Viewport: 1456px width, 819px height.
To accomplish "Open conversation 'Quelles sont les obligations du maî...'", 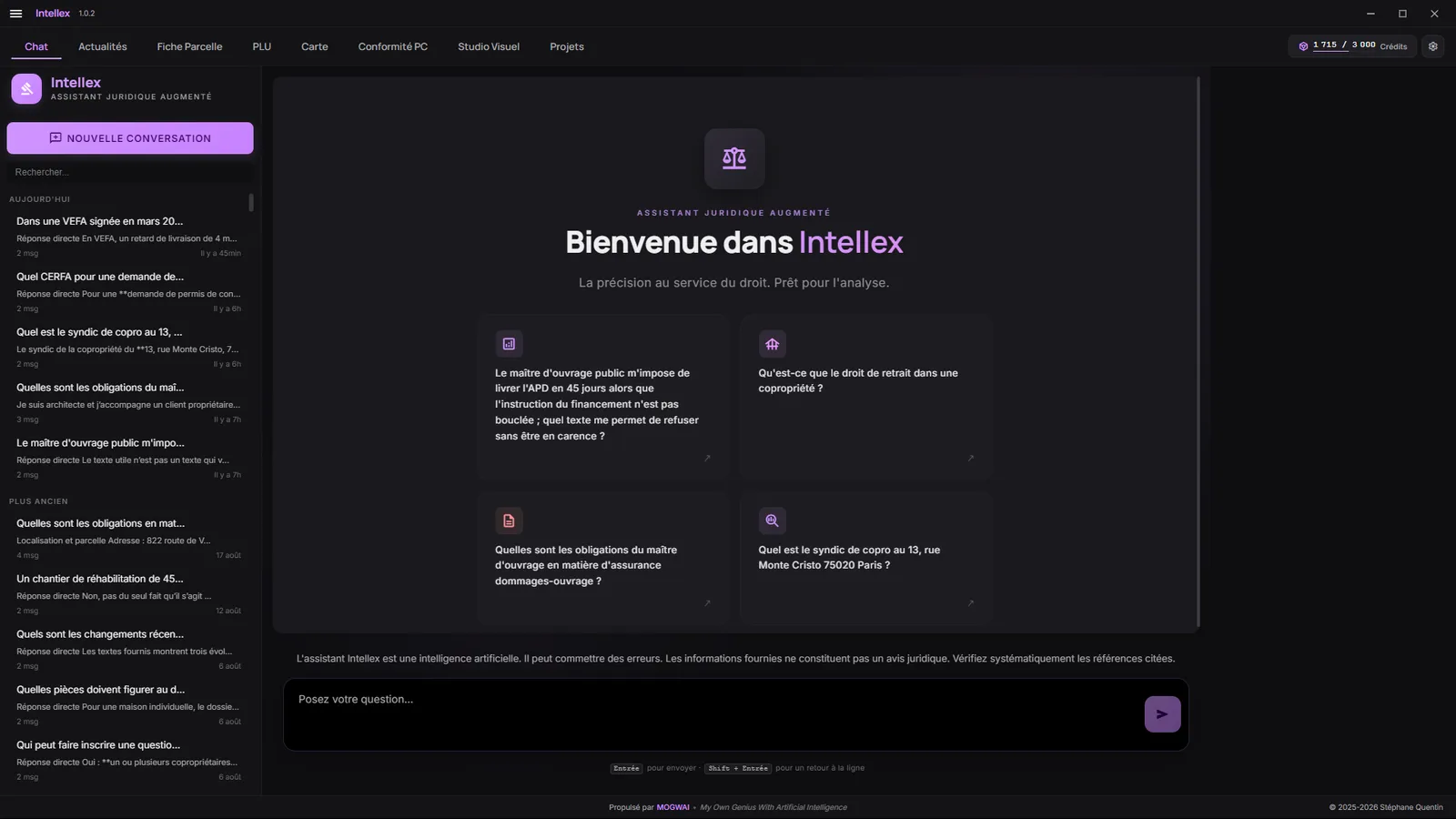I will click(x=128, y=403).
